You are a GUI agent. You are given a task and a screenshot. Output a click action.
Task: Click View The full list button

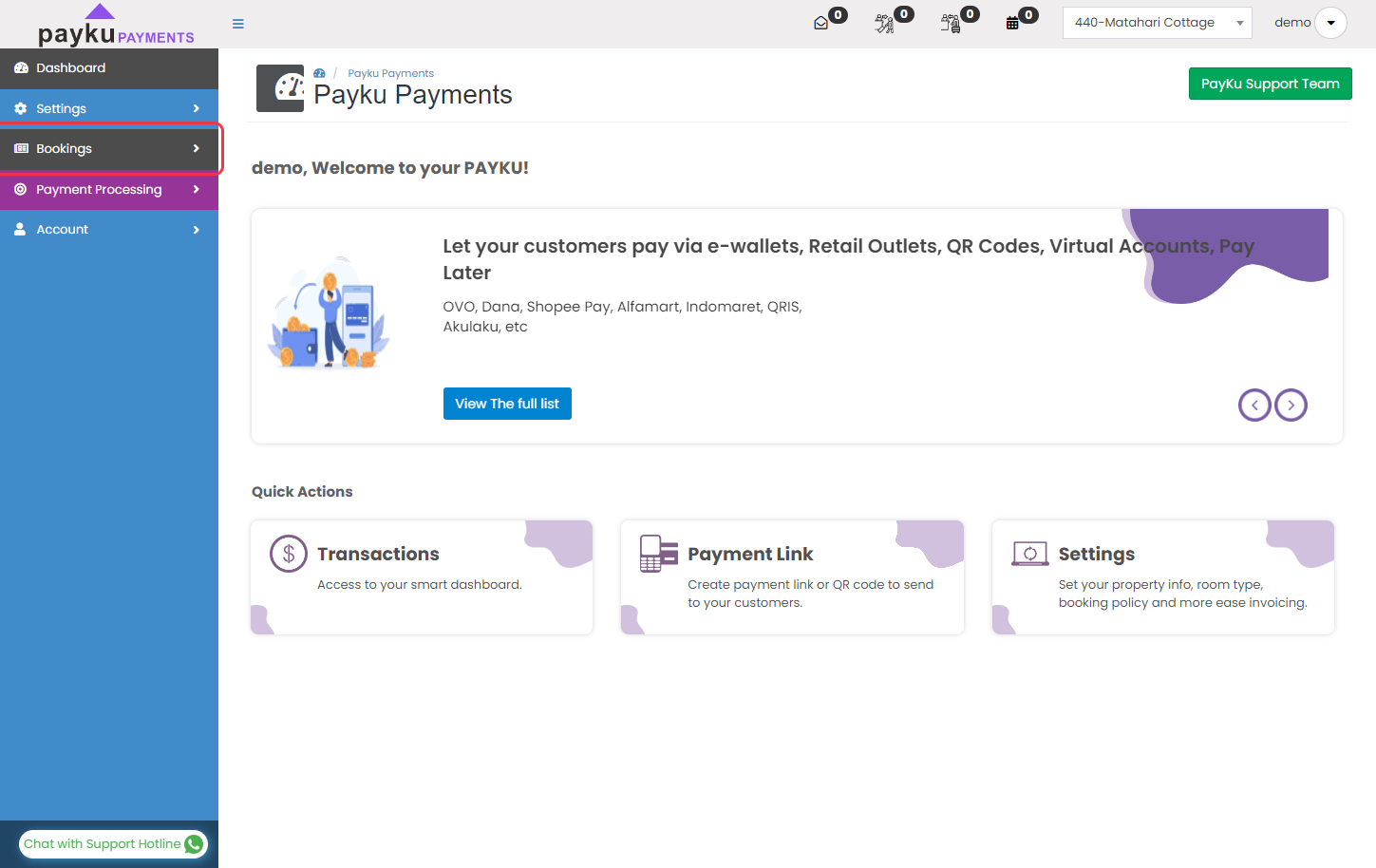(507, 404)
